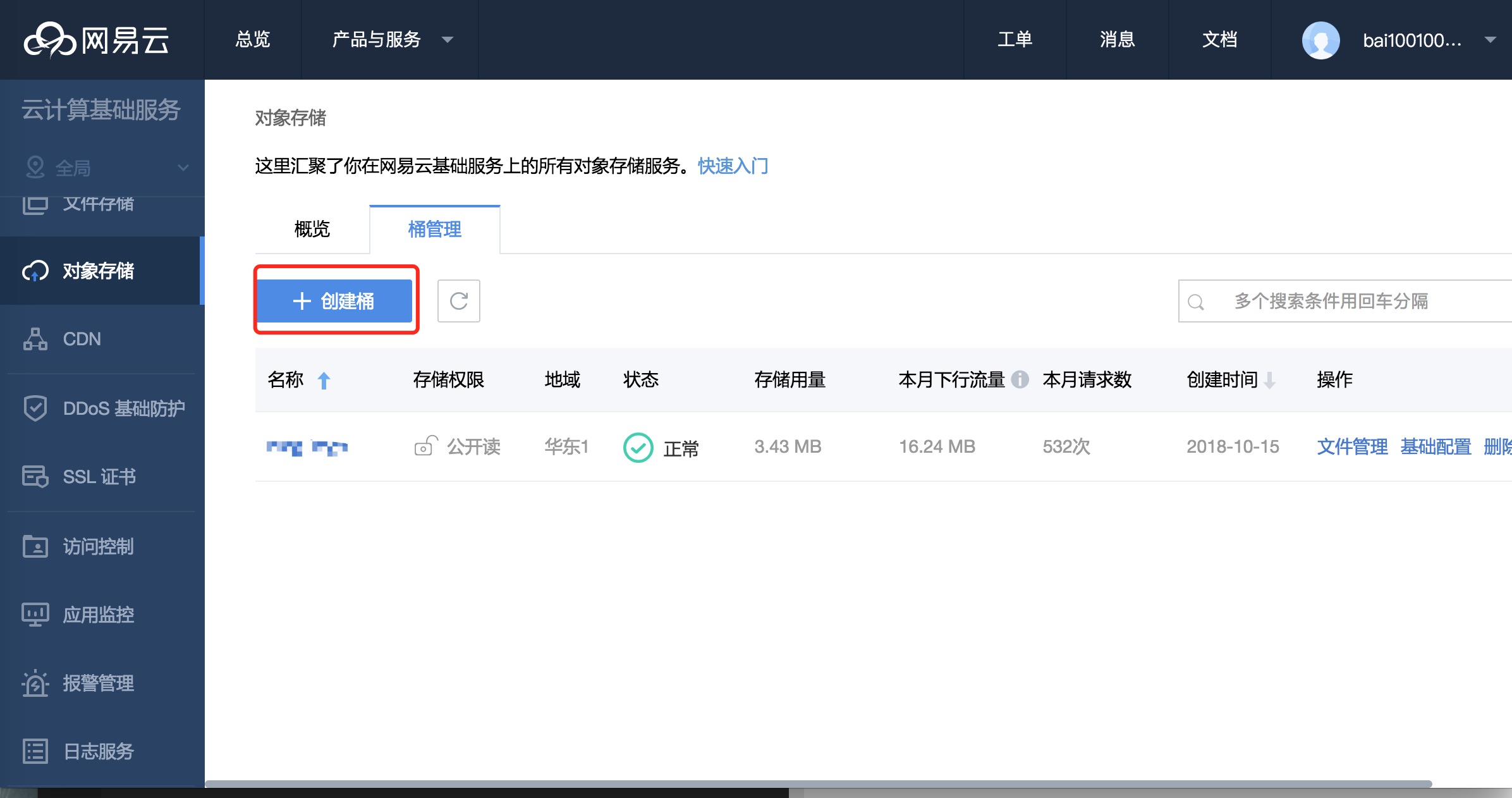Click the 本月请求数 column header
This screenshot has height=798, width=1512.
point(1087,379)
